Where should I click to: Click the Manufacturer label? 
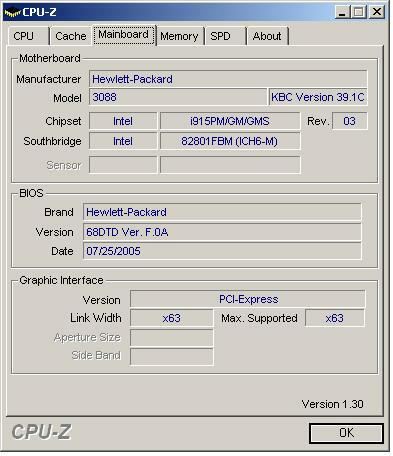point(49,79)
